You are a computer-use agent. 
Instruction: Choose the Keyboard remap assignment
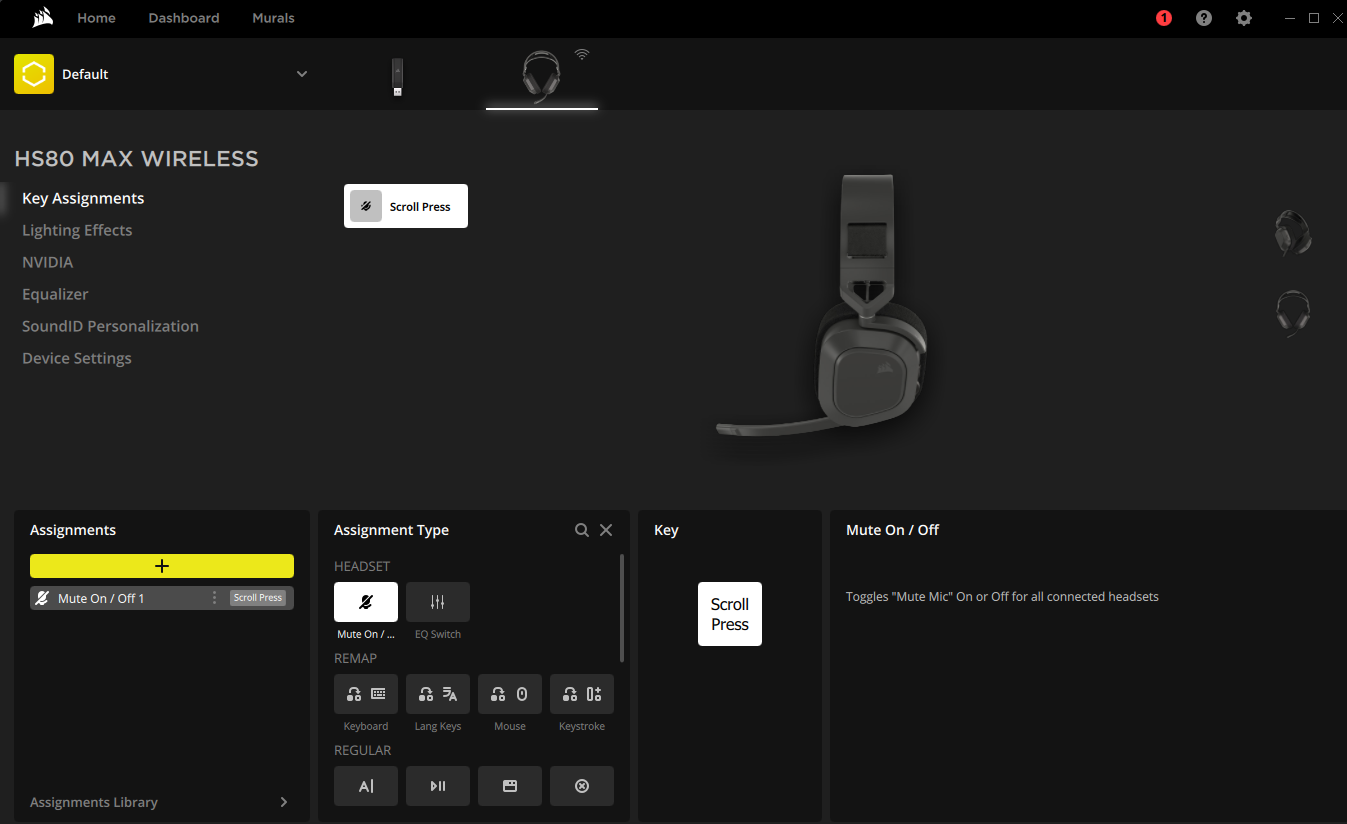pos(366,694)
